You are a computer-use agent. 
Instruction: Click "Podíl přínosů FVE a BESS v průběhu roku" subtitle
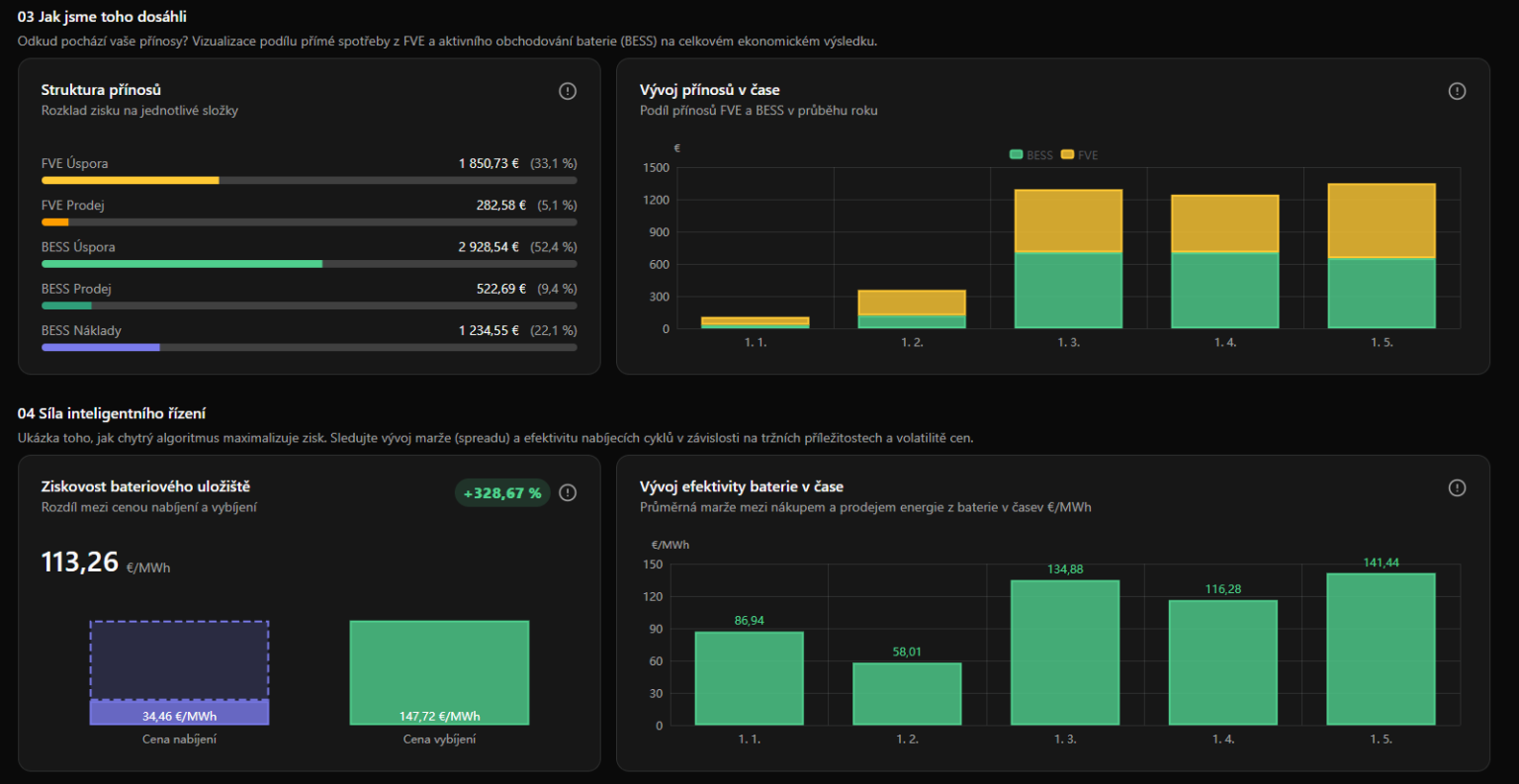pyautogui.click(x=759, y=111)
